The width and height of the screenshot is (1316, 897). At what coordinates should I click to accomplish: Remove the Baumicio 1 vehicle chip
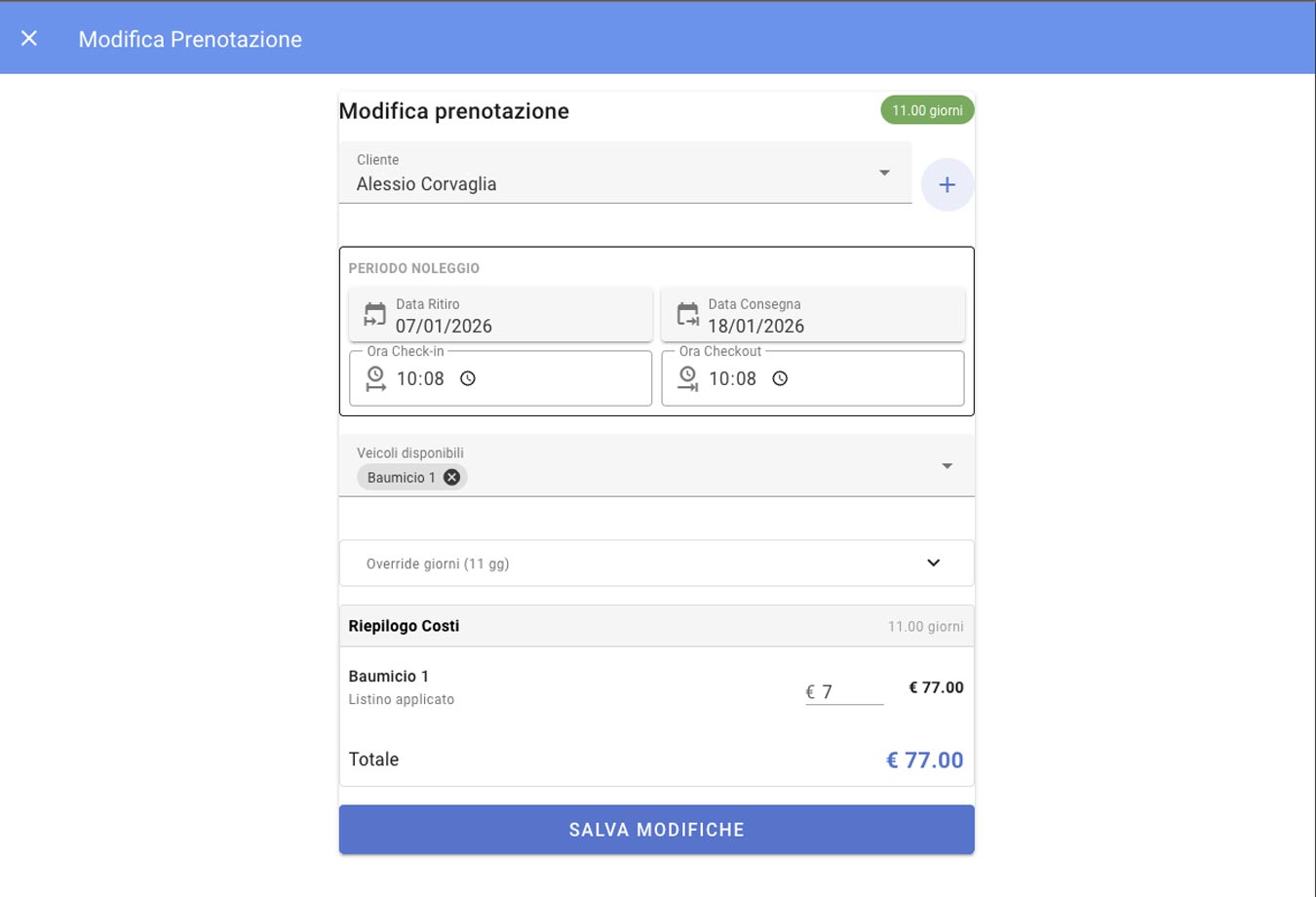451,477
